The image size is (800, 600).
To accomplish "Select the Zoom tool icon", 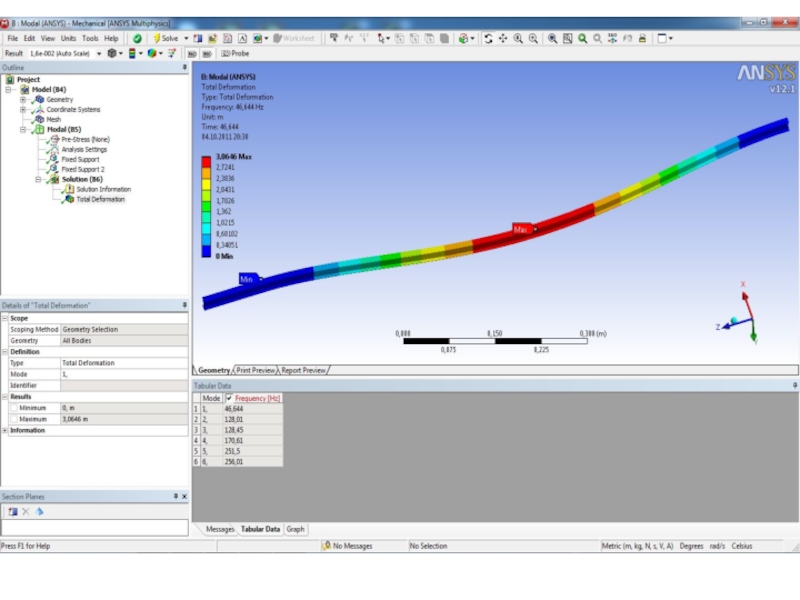I will 518,38.
